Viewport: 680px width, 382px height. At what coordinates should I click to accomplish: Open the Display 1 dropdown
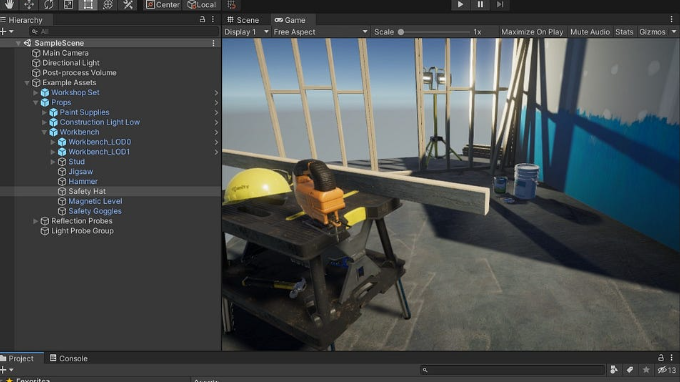(x=246, y=32)
